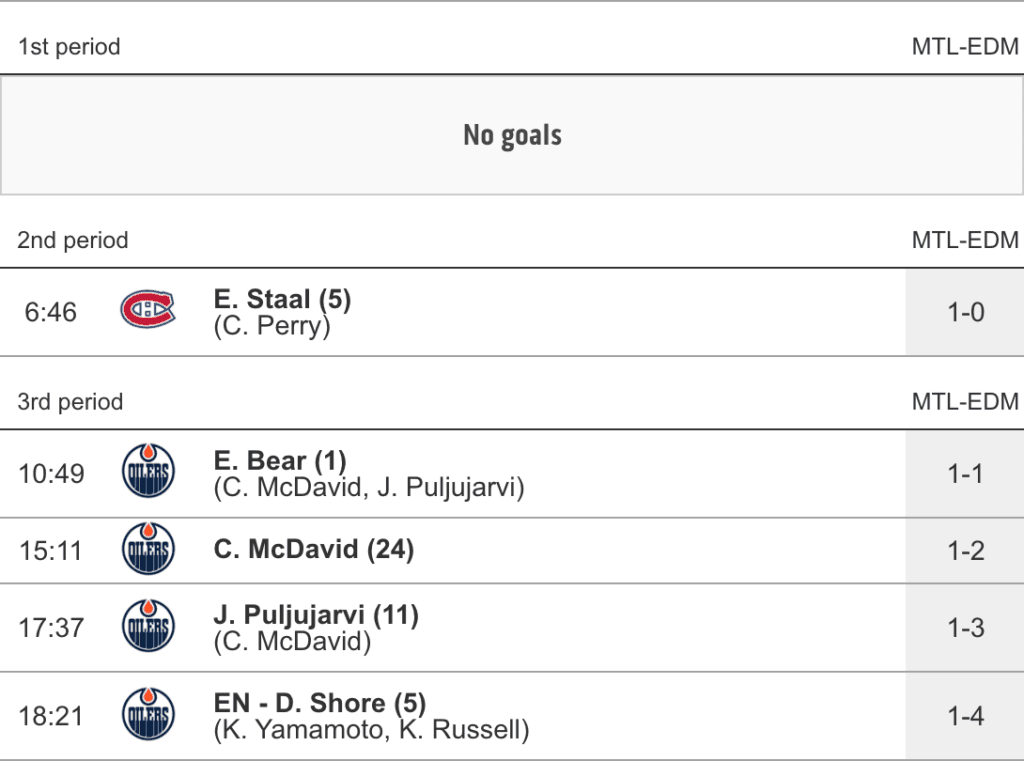Click the 3rd period heading
This screenshot has width=1024, height=761.
(70, 402)
